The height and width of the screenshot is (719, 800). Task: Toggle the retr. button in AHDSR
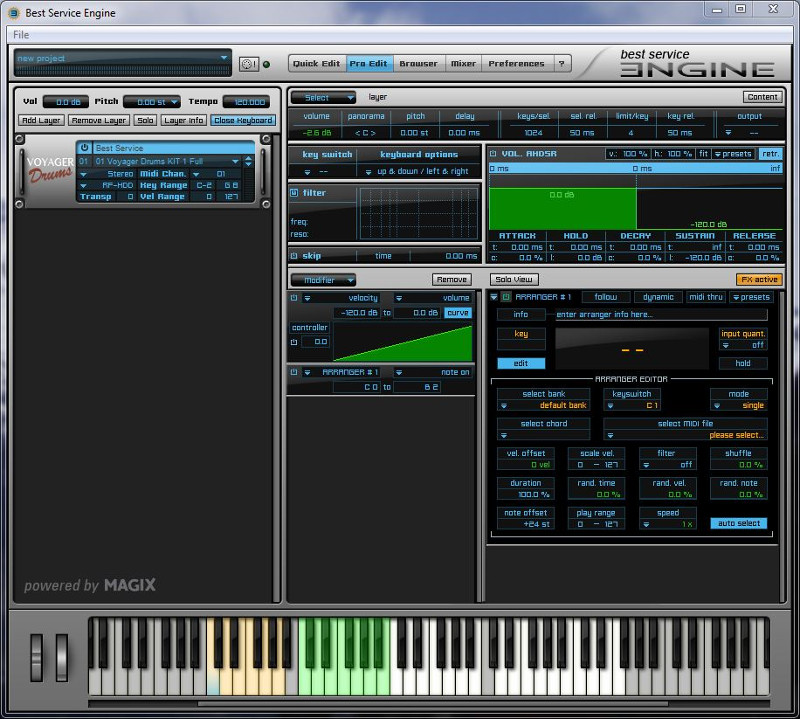[770, 154]
